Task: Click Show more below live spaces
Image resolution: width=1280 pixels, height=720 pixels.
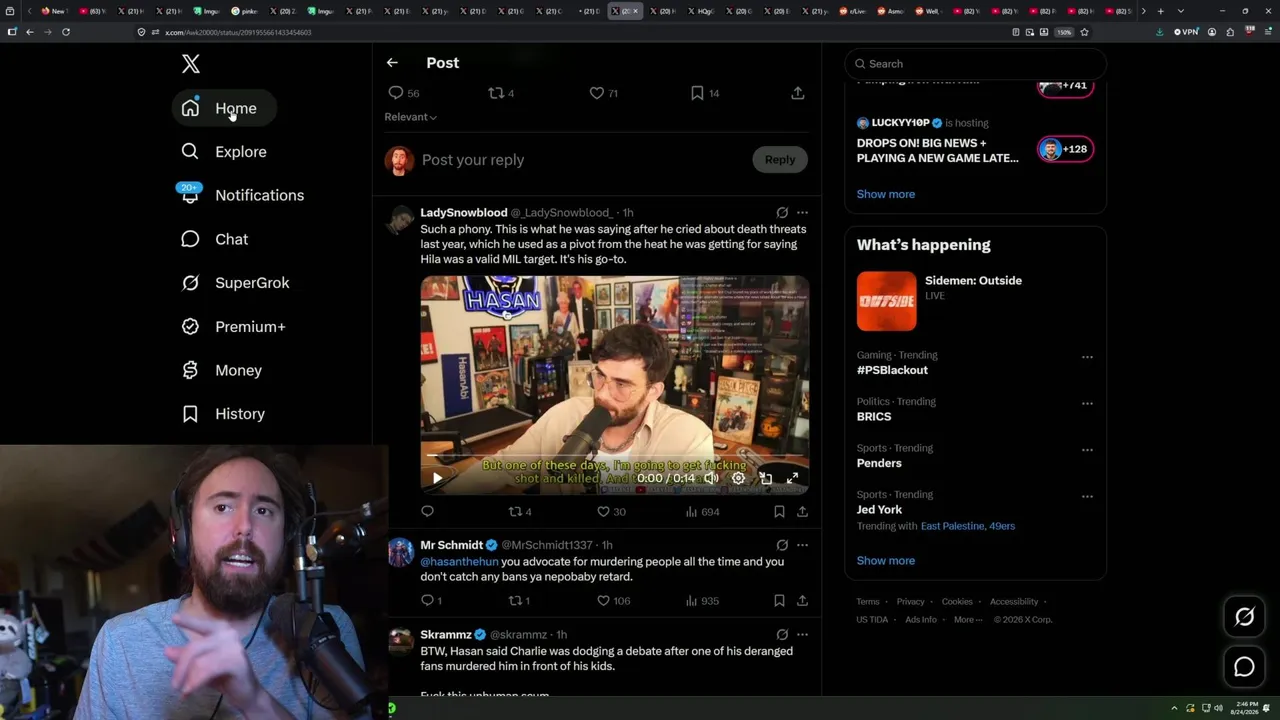Action: pos(886,194)
